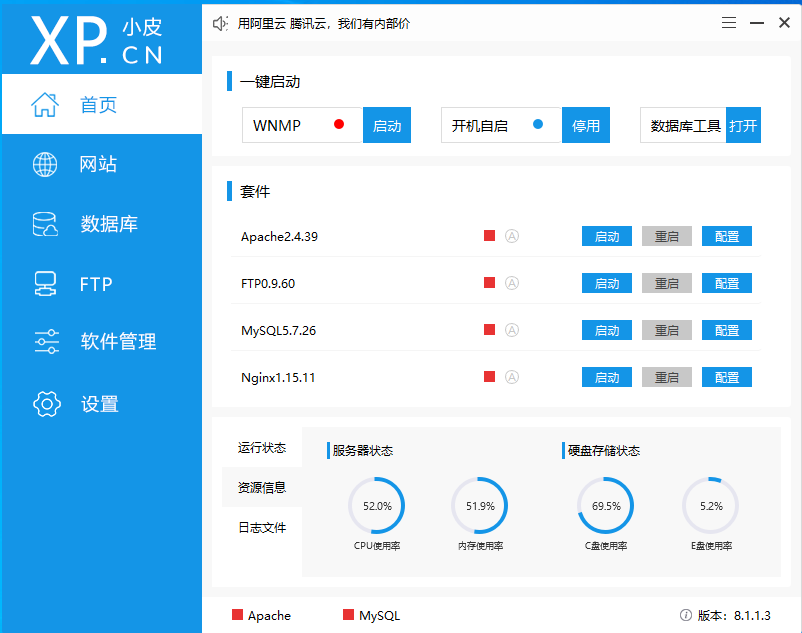802x633 pixels.
Task: Click the CPU使用率 progress ring
Action: click(x=377, y=508)
